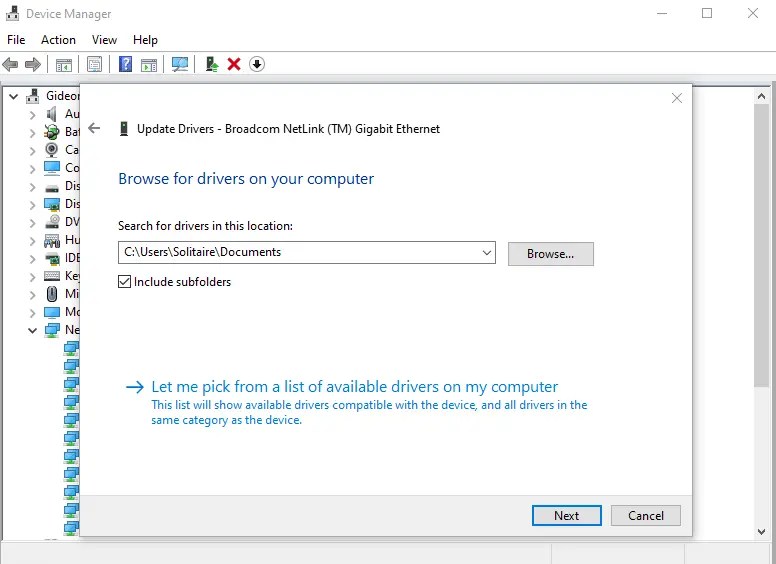This screenshot has width=776, height=564.
Task: Select the Disk drives category icon
Action: (x=51, y=187)
